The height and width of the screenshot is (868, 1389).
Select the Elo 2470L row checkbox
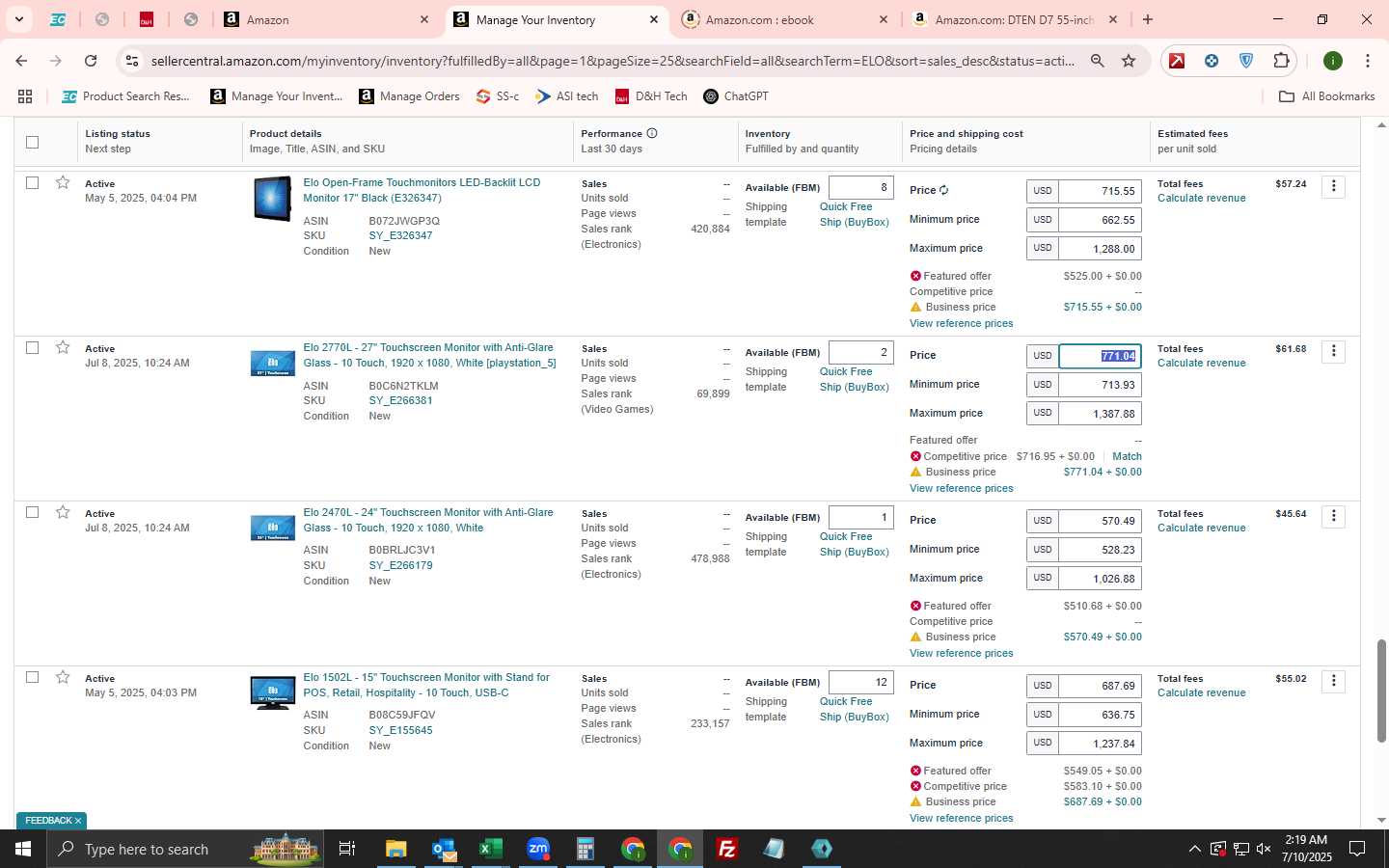coord(32,512)
